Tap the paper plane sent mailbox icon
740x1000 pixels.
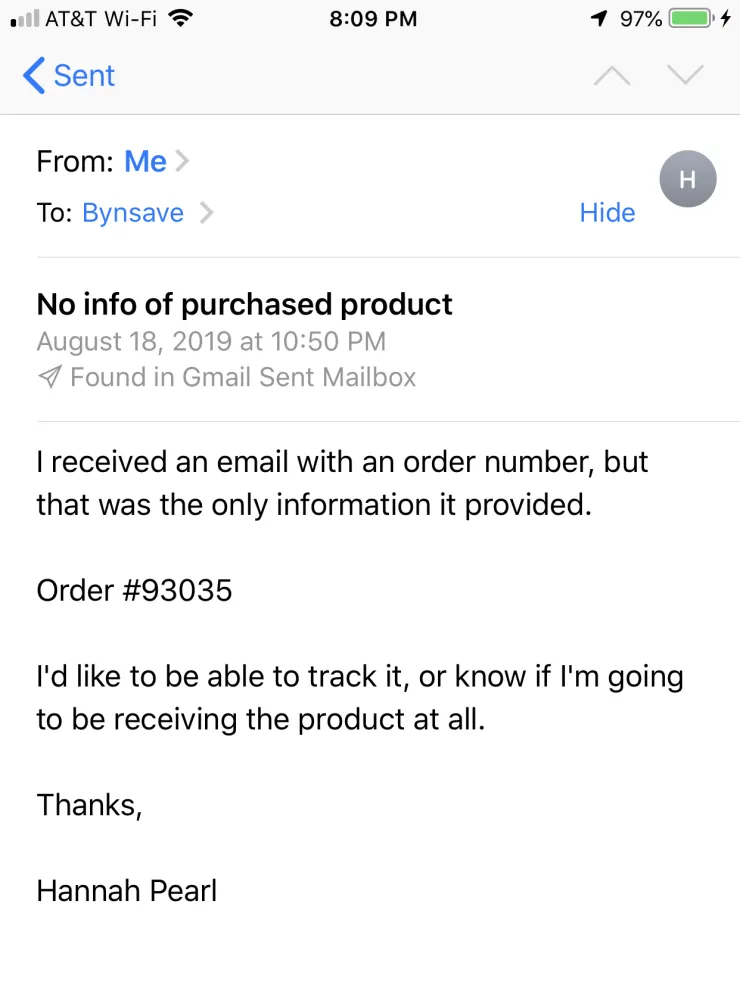point(50,377)
